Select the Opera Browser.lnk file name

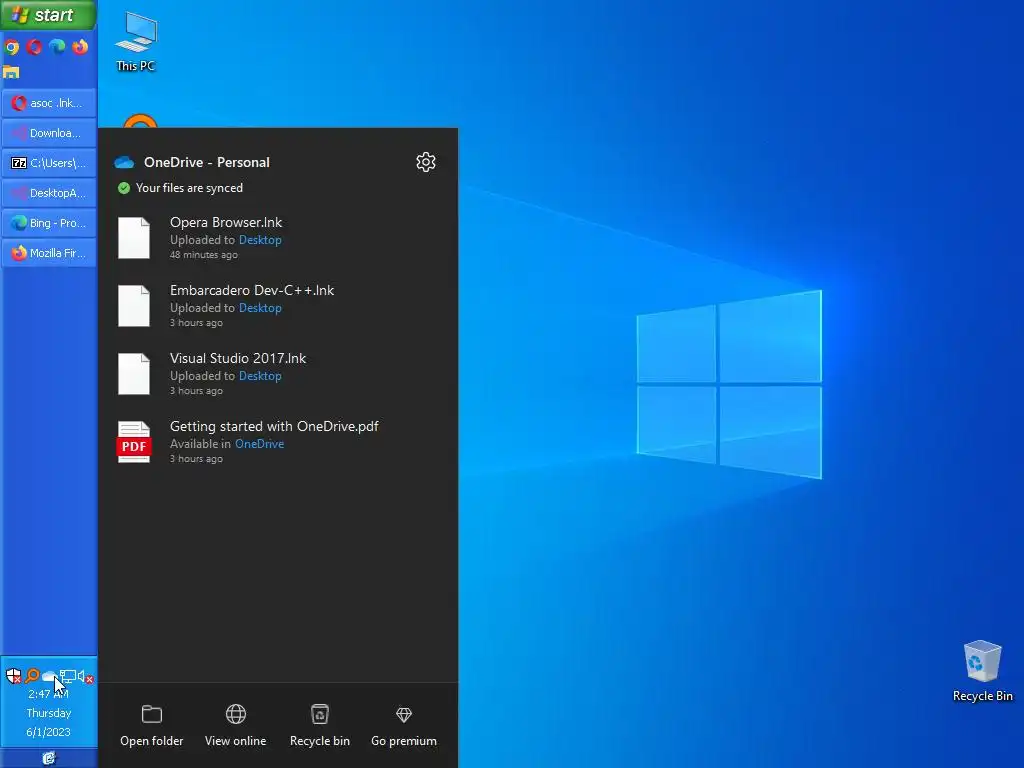coord(226,222)
